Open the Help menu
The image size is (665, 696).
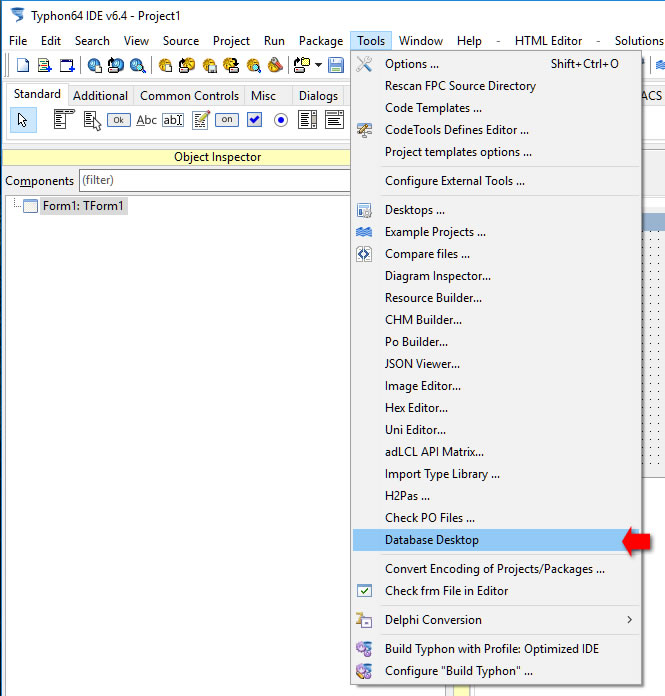tap(469, 41)
